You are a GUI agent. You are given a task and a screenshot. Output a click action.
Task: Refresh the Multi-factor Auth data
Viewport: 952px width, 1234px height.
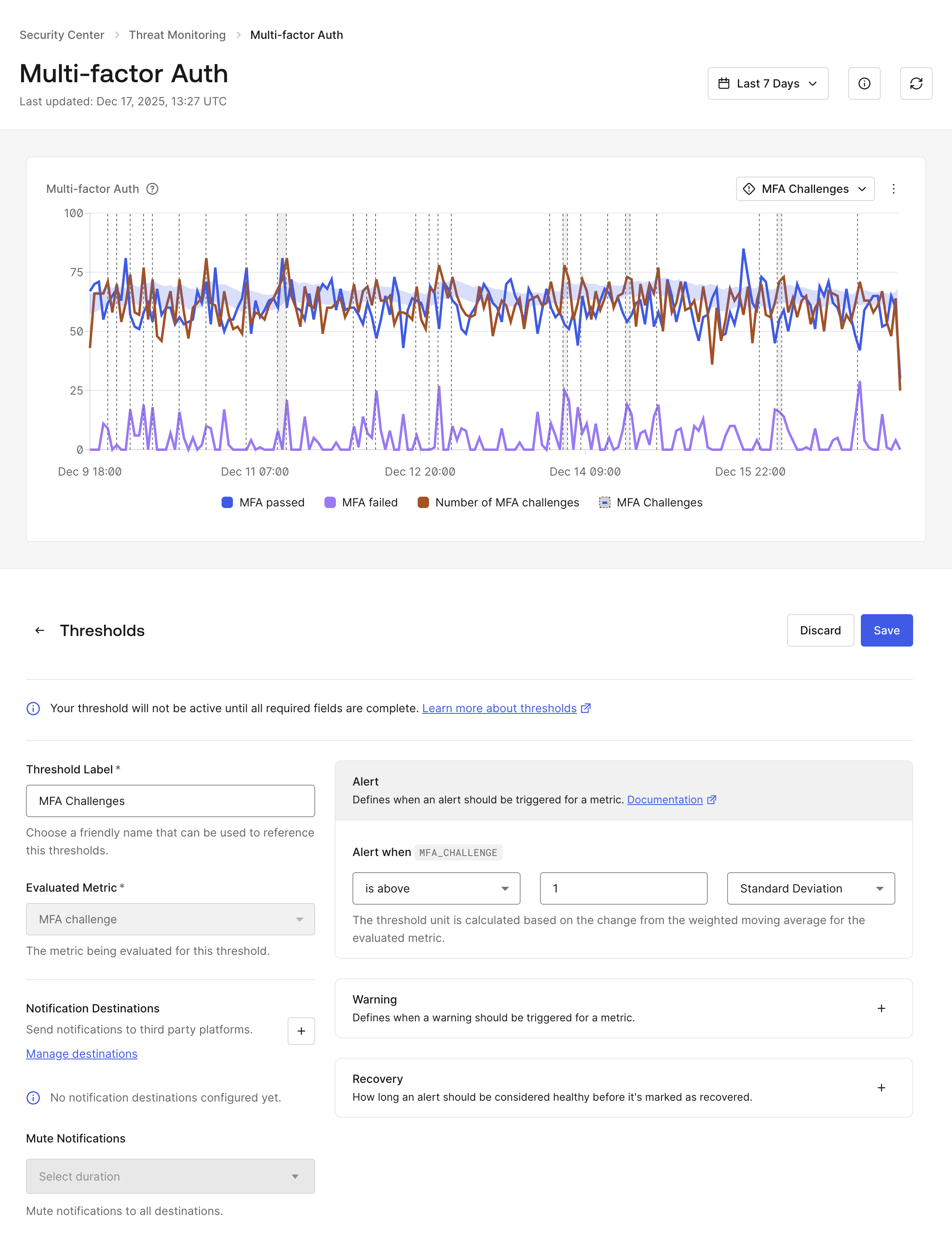(x=916, y=83)
